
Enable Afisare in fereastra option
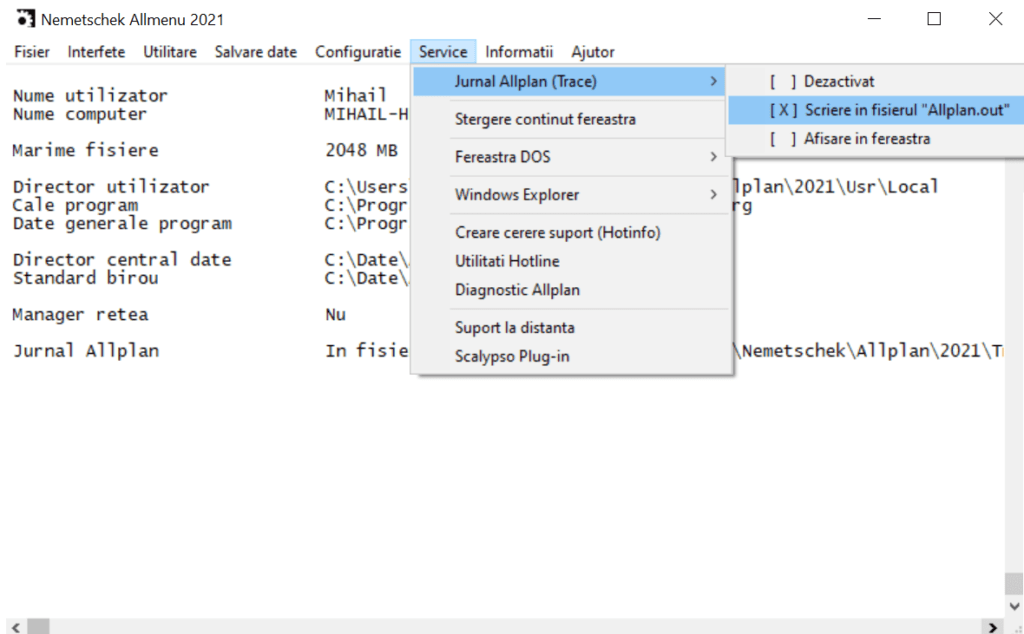(x=876, y=139)
